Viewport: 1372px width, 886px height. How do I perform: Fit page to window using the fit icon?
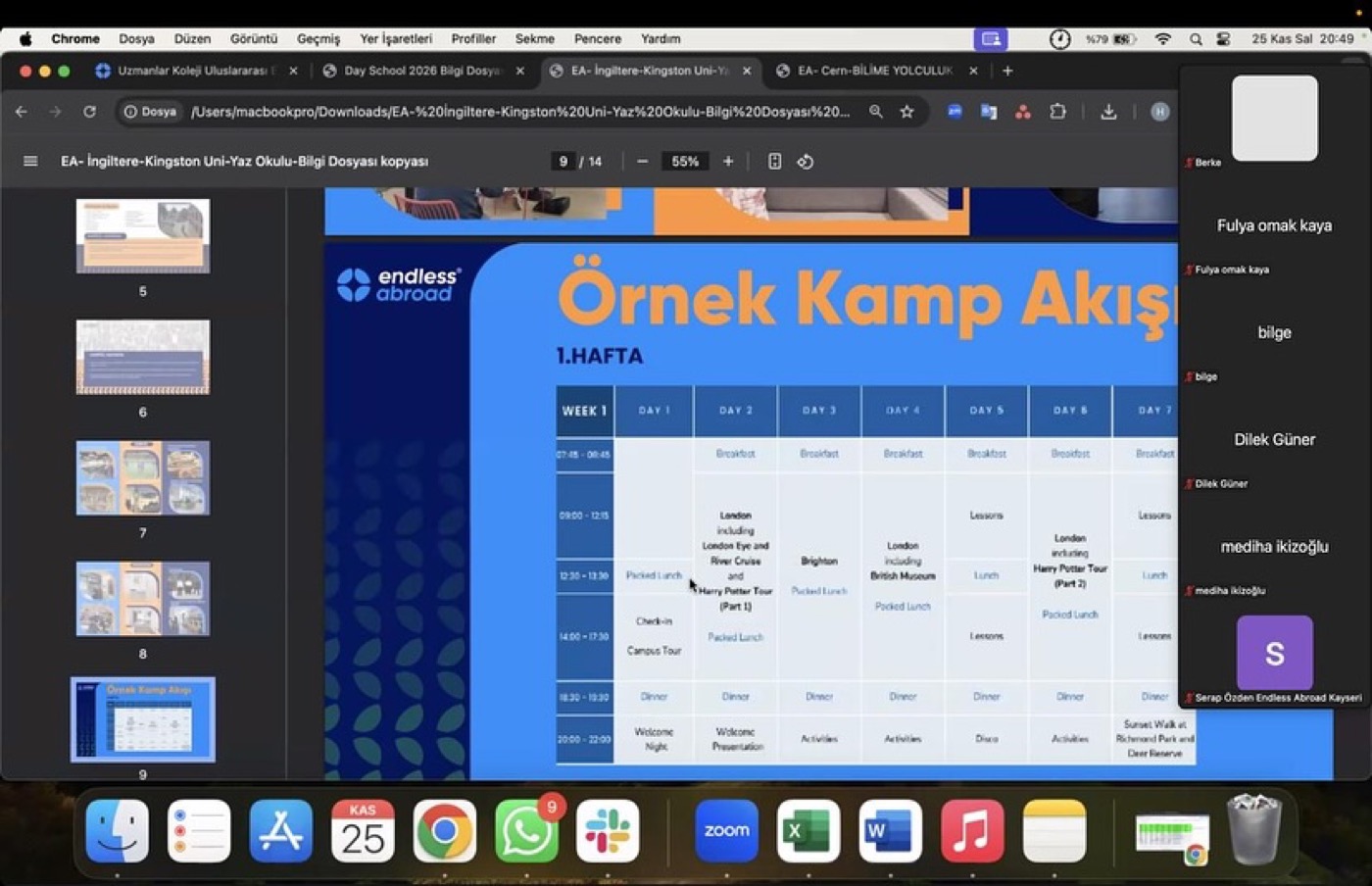pos(774,161)
